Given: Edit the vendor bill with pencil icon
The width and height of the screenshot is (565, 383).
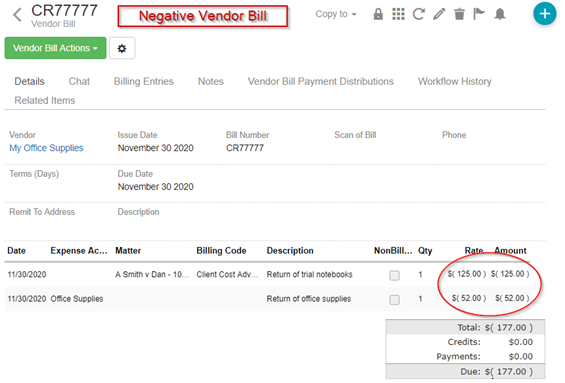Looking at the screenshot, I should click(439, 14).
